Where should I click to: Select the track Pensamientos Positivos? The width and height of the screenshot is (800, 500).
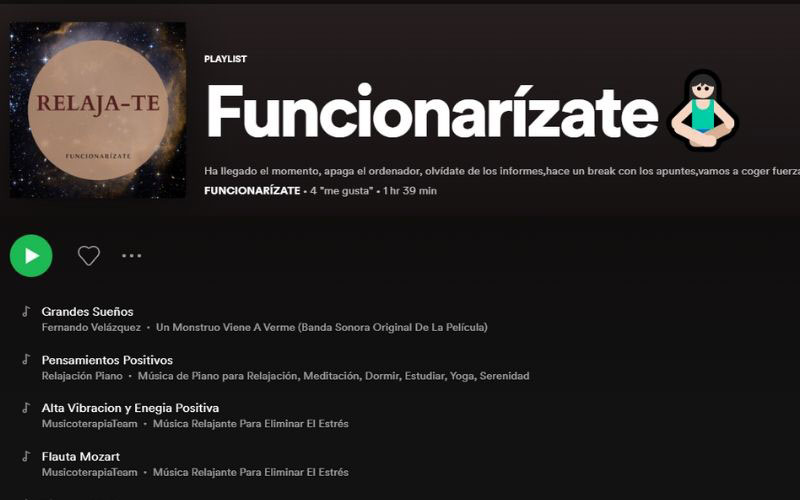click(107, 360)
